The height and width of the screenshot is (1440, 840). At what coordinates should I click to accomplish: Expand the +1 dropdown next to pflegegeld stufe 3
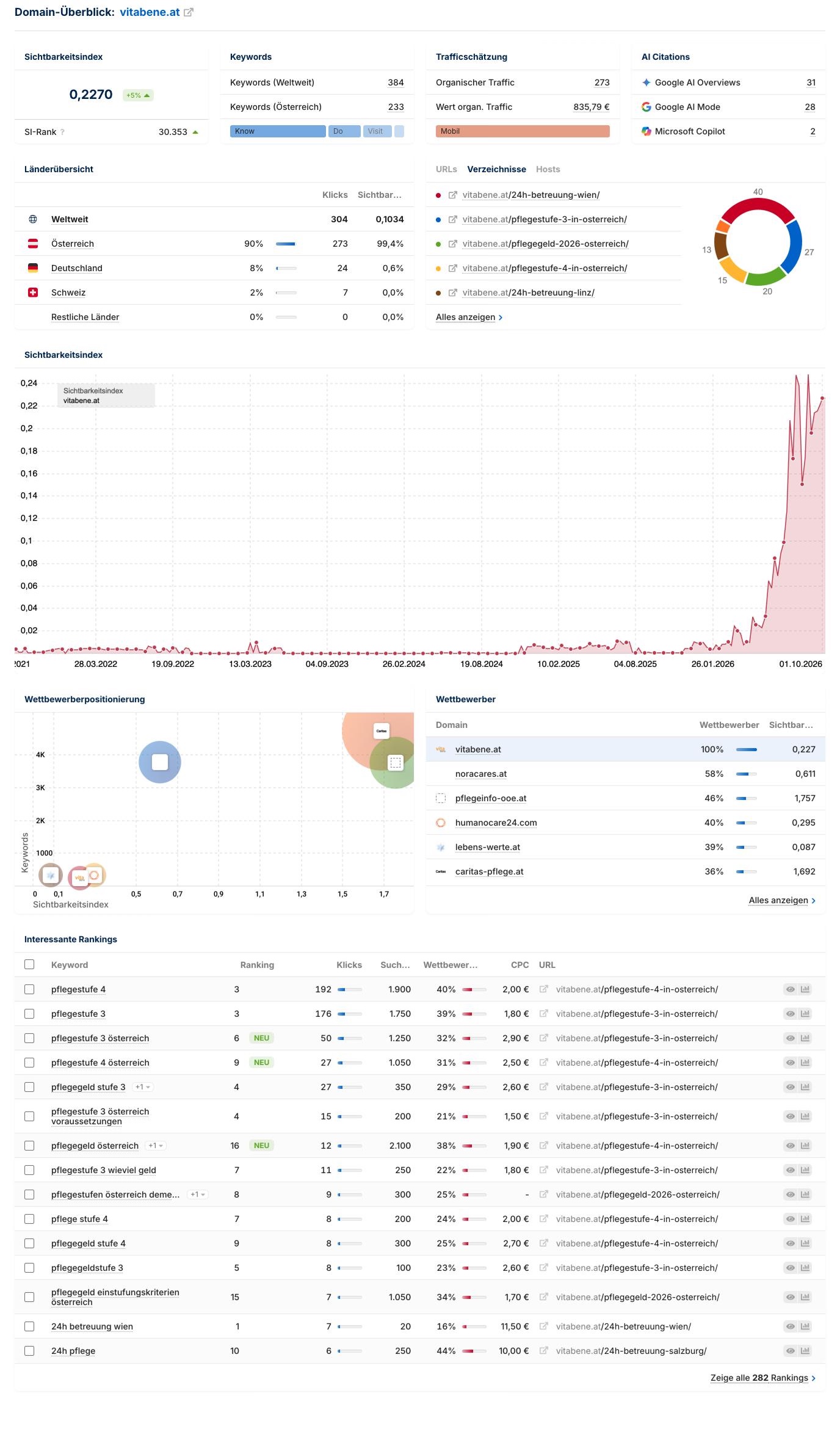143,1087
